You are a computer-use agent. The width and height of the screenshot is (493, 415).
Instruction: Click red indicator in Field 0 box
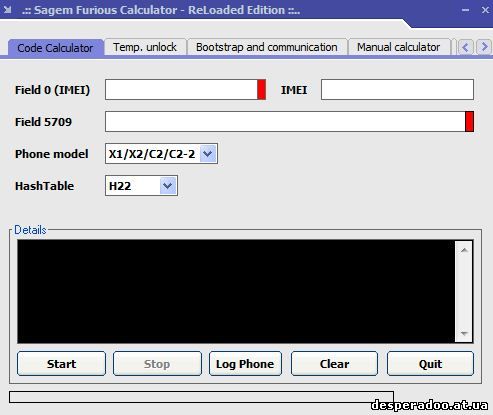click(261, 89)
